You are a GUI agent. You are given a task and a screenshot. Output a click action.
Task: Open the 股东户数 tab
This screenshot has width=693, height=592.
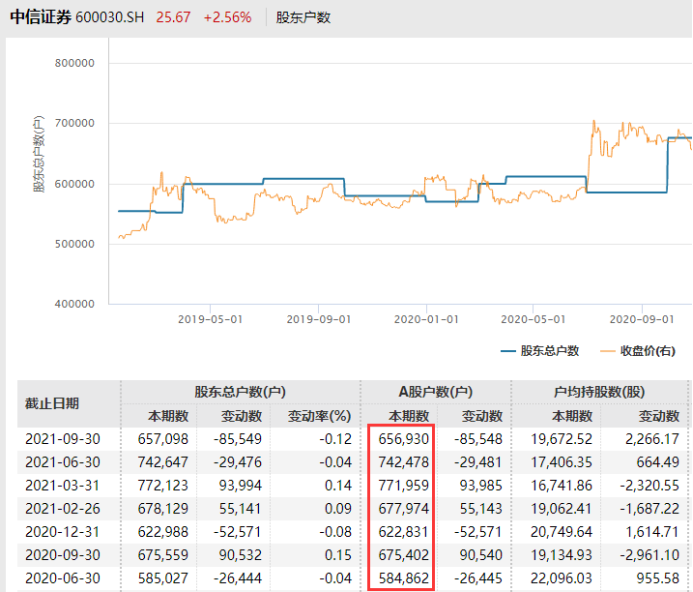tap(303, 18)
